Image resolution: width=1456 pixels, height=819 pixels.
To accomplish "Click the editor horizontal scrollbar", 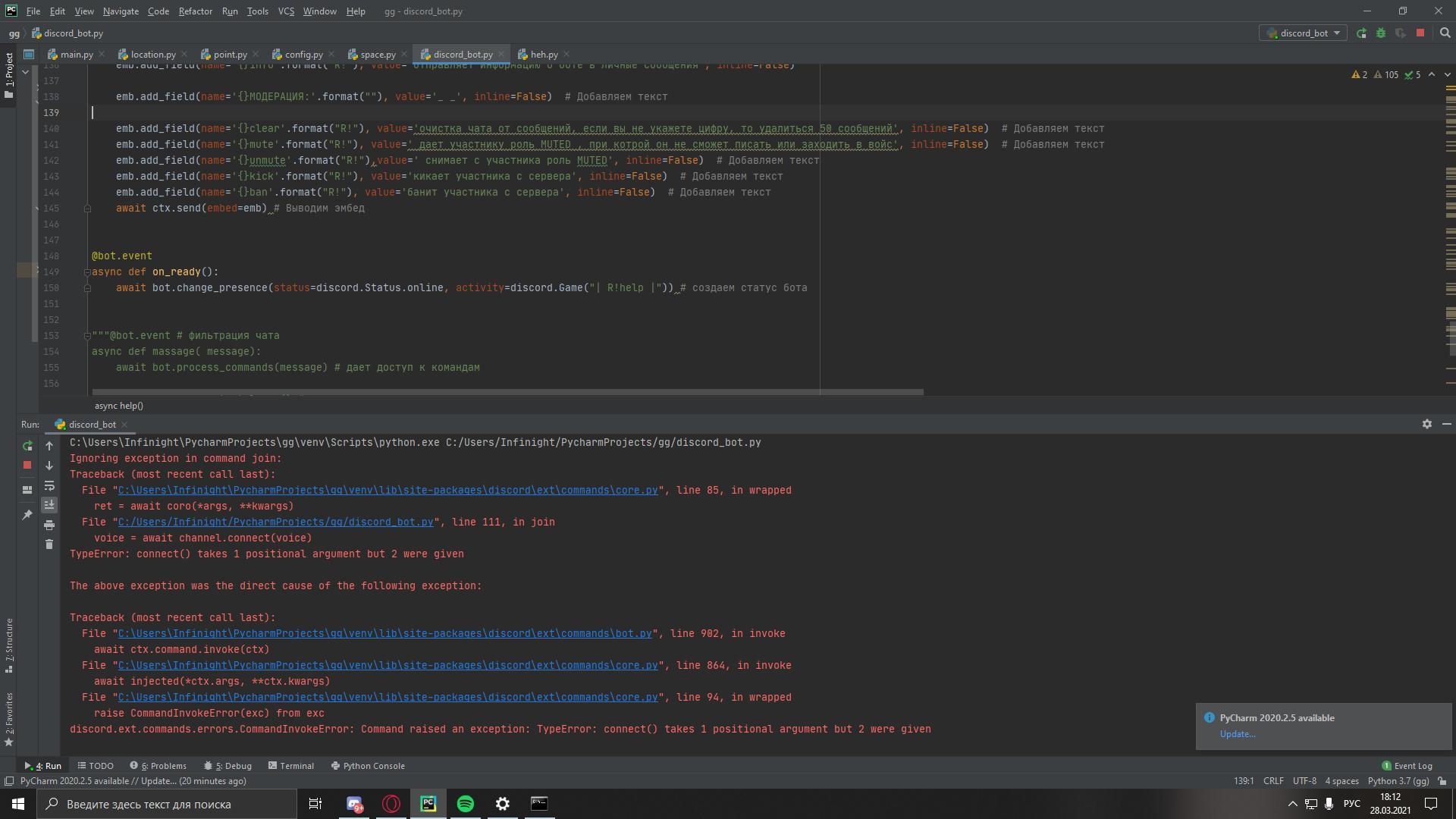I will [507, 392].
